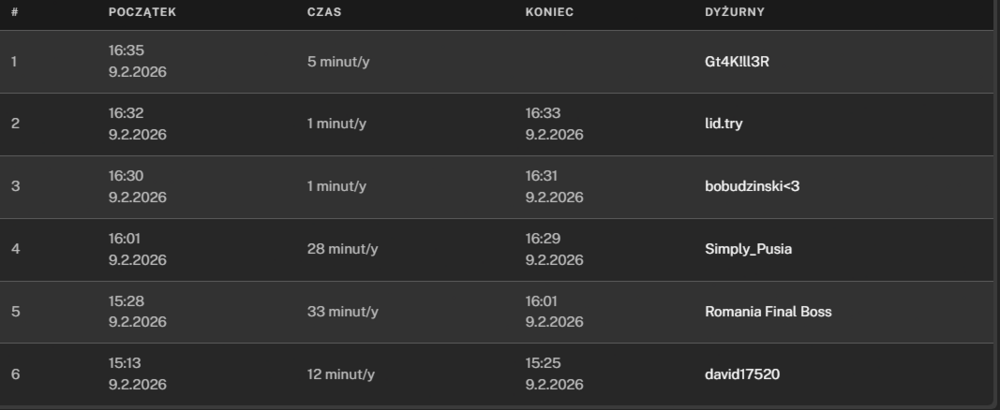Click the 12 minut/y duration

340,375
